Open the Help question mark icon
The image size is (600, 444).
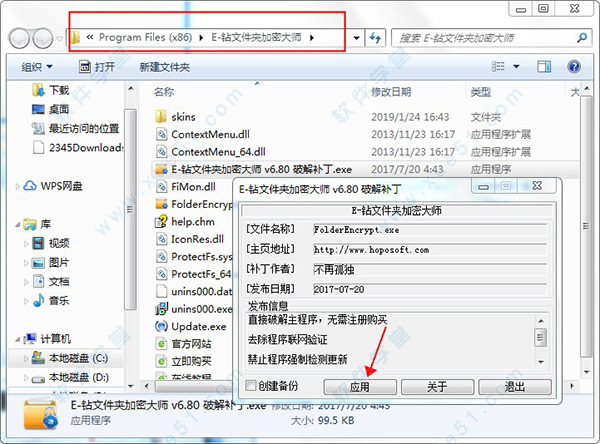pyautogui.click(x=574, y=67)
